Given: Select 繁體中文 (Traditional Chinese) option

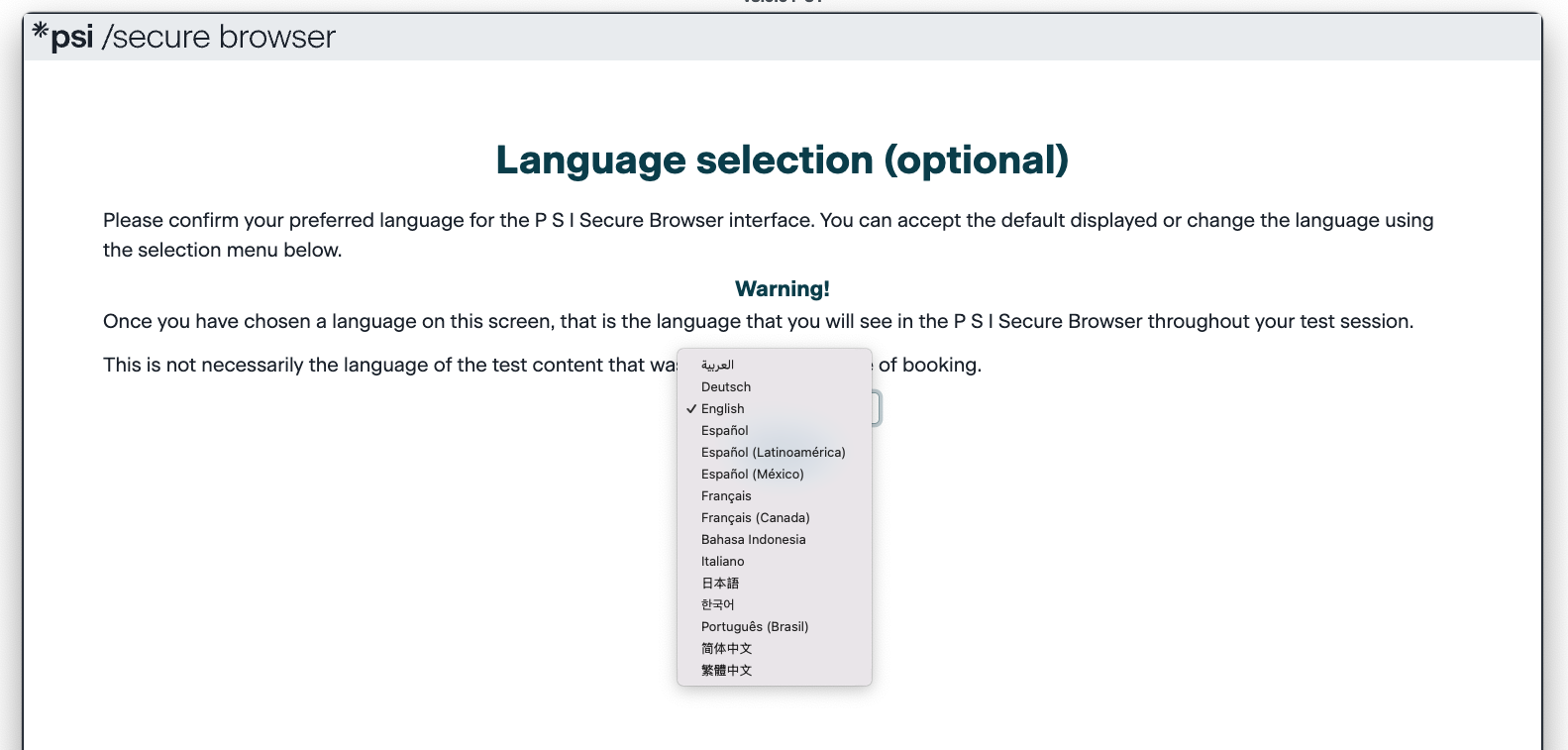Looking at the screenshot, I should pos(726,671).
